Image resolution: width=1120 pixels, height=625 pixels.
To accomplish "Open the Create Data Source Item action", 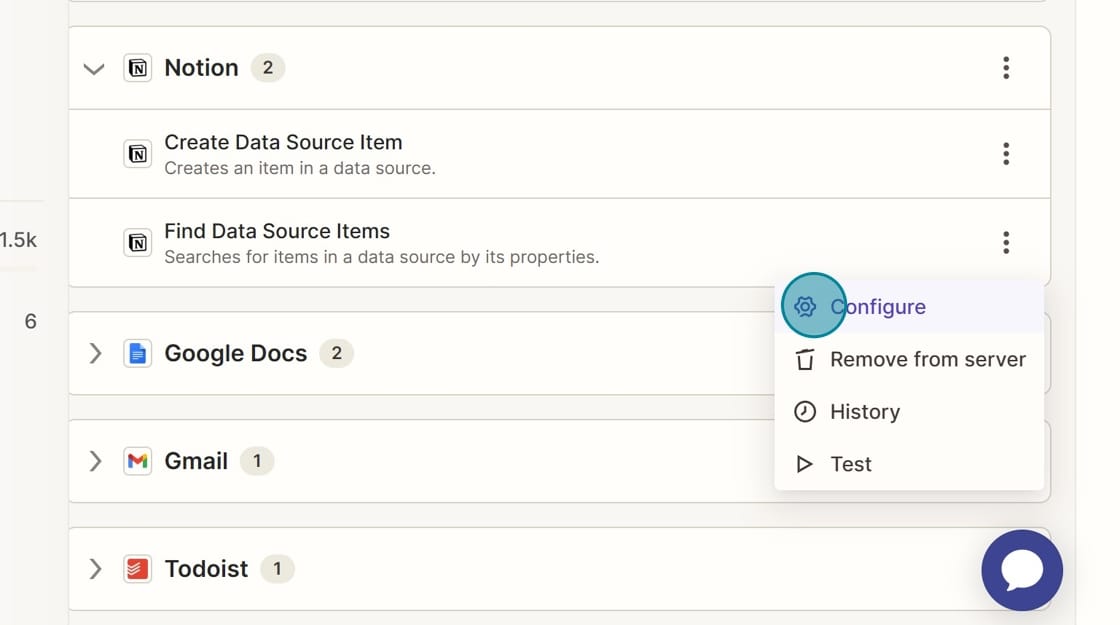I will 283,143.
